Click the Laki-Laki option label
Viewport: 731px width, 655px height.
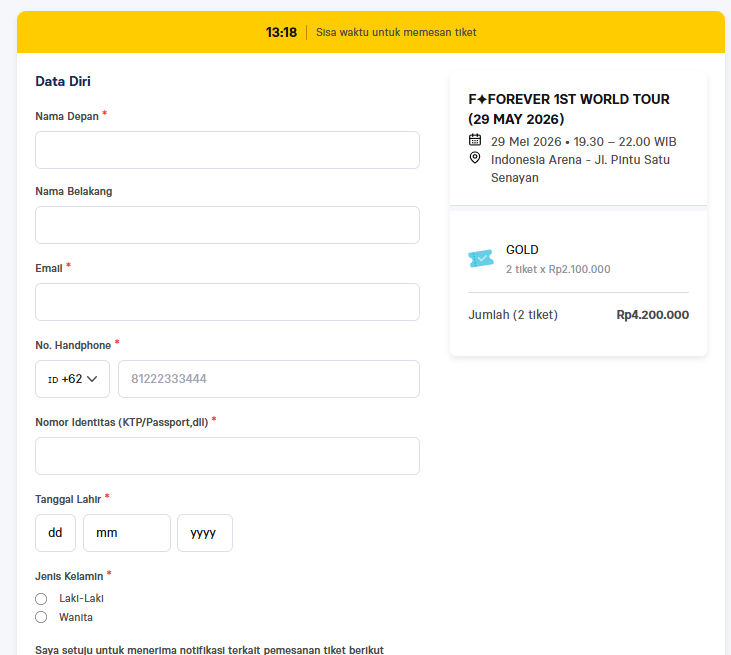pyautogui.click(x=81, y=599)
